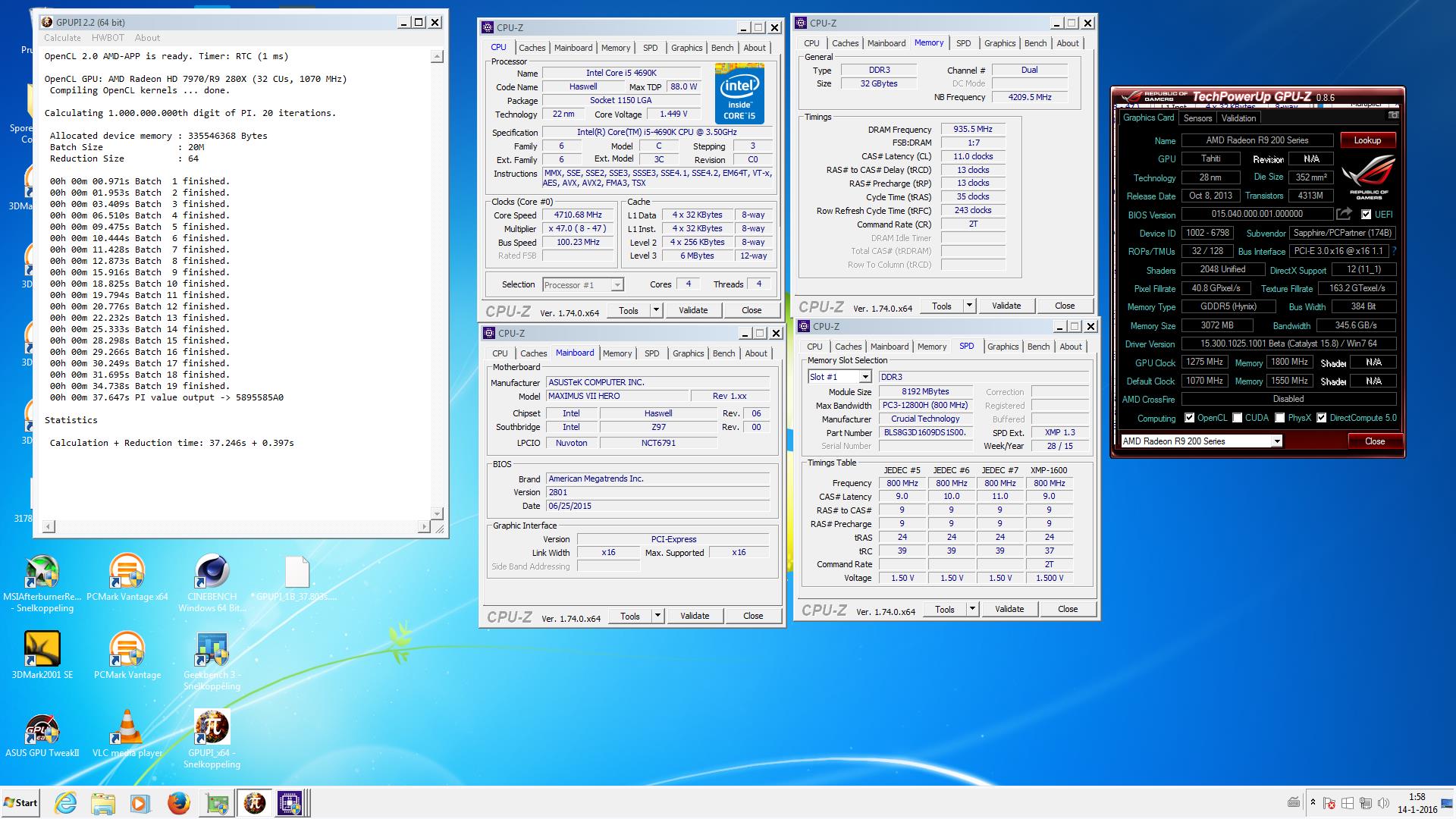Screen dimensions: 1456x819
Task: Click the GPU-Z BIOS export arrow icon
Action: [1344, 215]
